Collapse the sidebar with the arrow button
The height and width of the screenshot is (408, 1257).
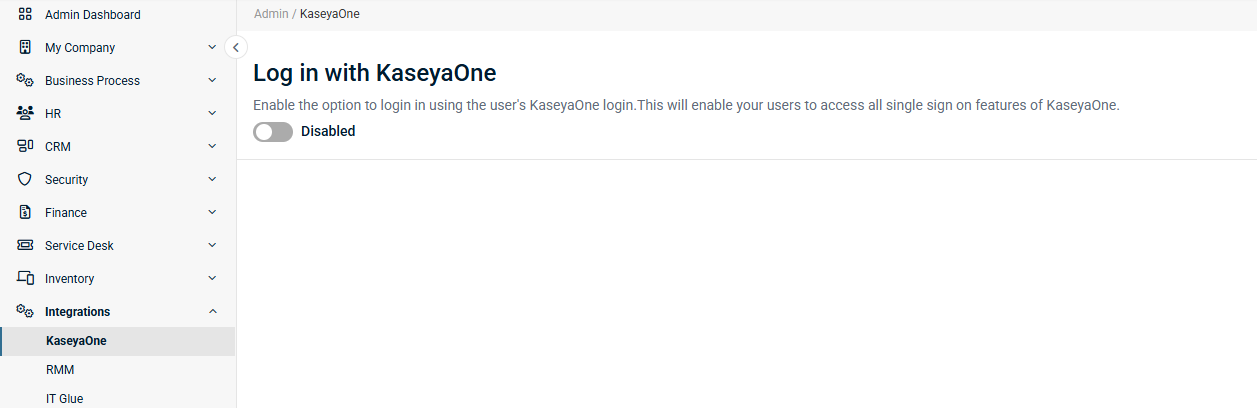236,47
